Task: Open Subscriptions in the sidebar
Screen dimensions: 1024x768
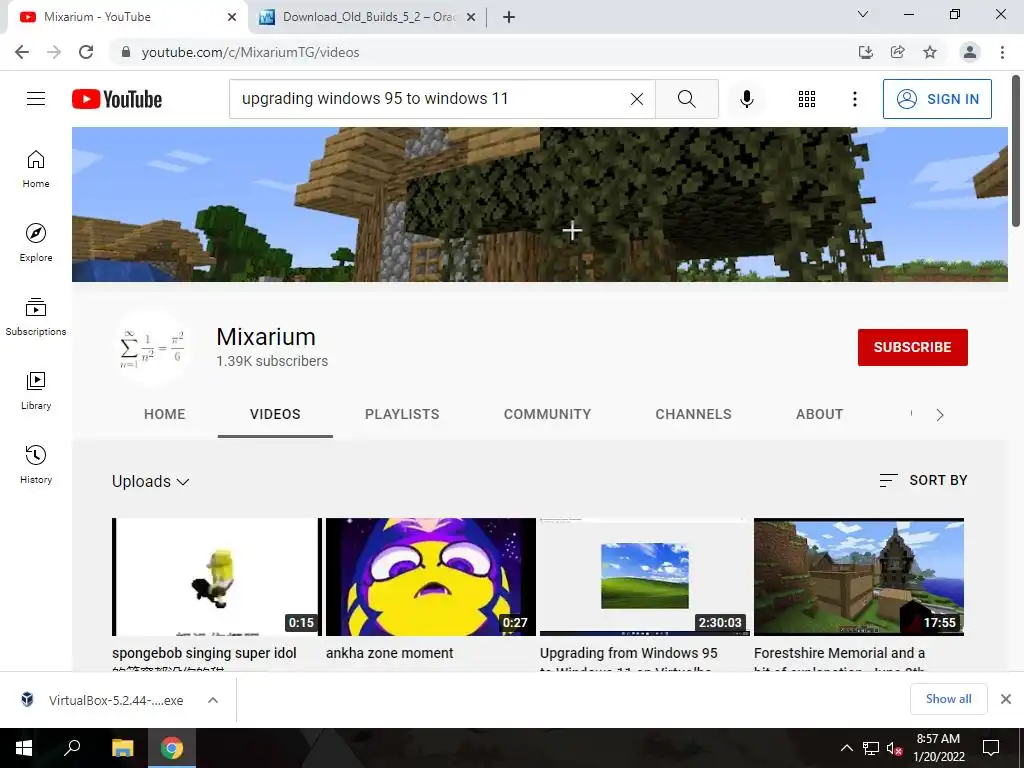Action: pos(36,317)
